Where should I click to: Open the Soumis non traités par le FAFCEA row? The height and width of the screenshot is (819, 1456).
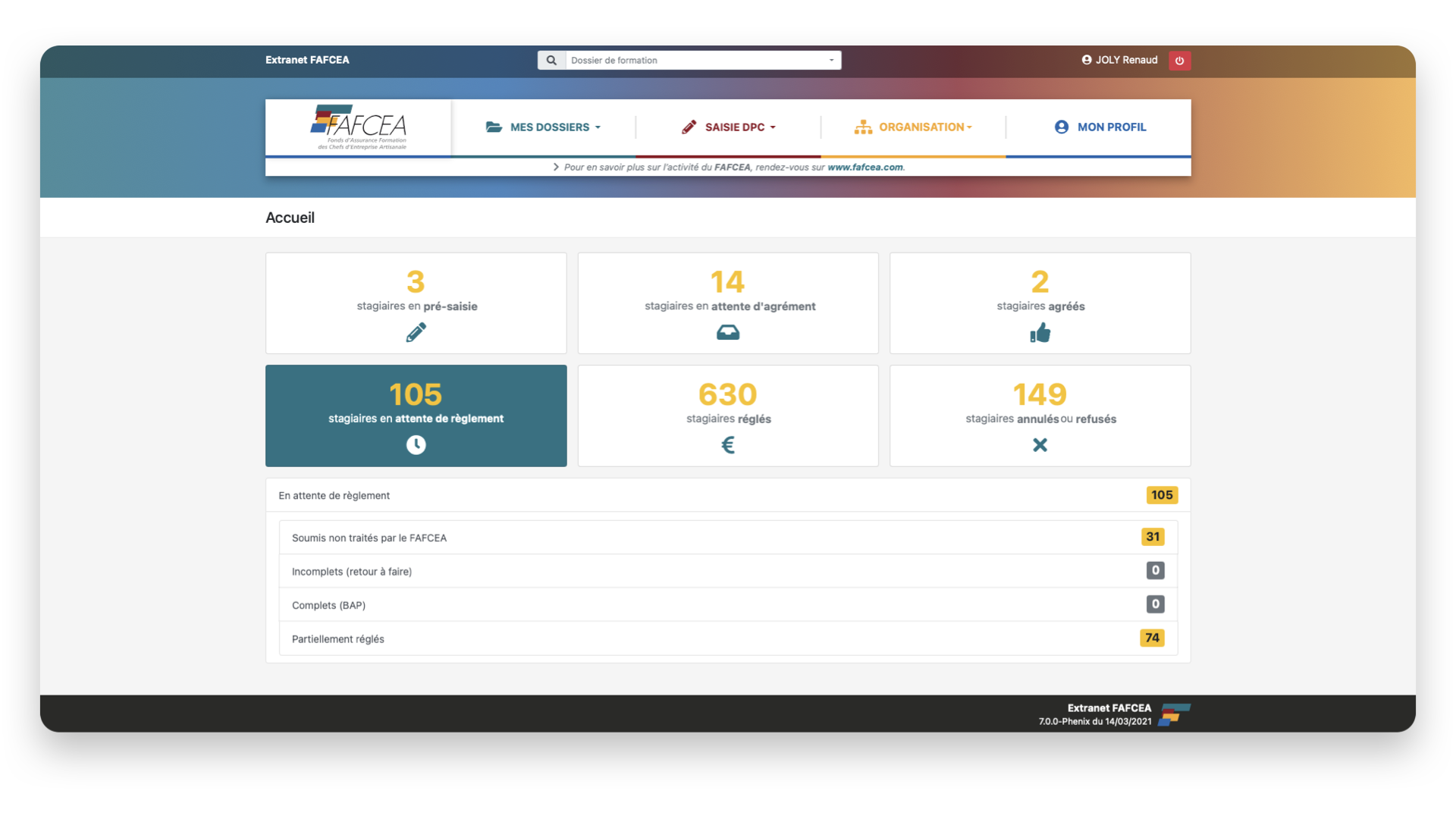tap(369, 538)
